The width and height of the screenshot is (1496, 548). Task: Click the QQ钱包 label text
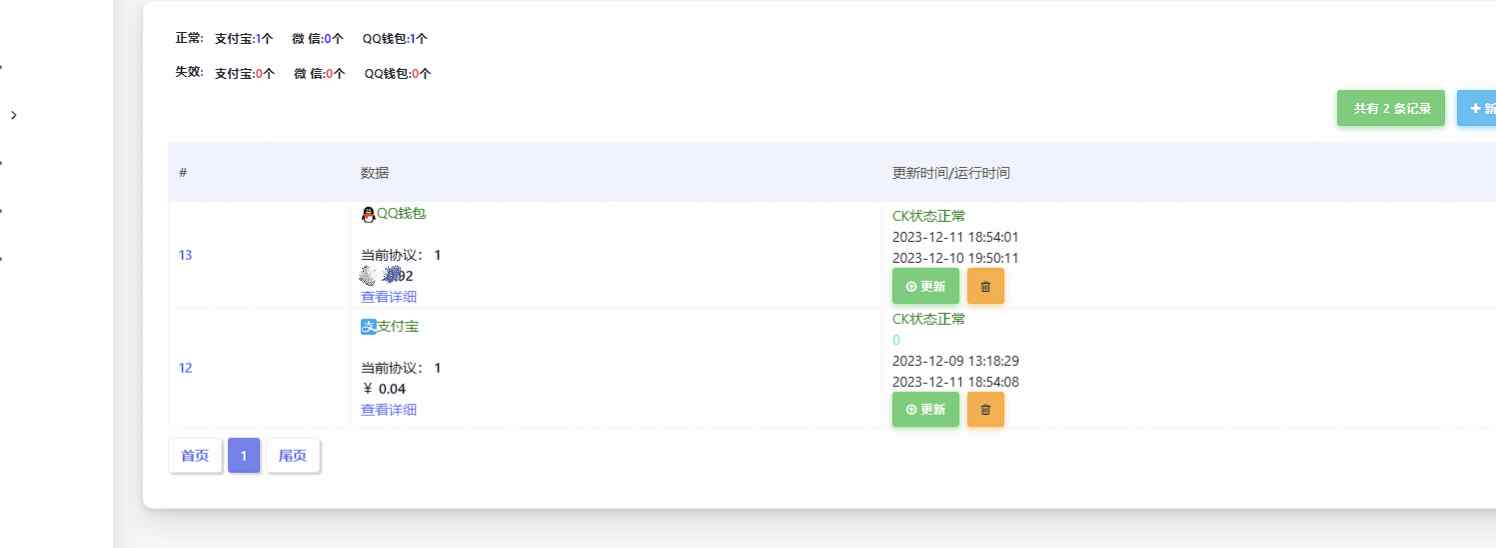[x=402, y=213]
